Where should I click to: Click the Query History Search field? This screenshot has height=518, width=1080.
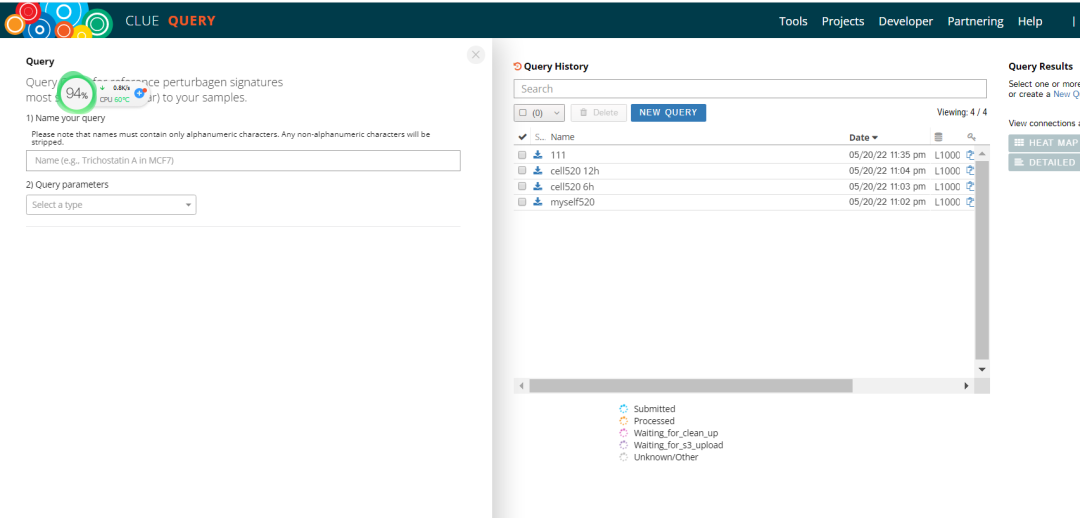pos(750,89)
